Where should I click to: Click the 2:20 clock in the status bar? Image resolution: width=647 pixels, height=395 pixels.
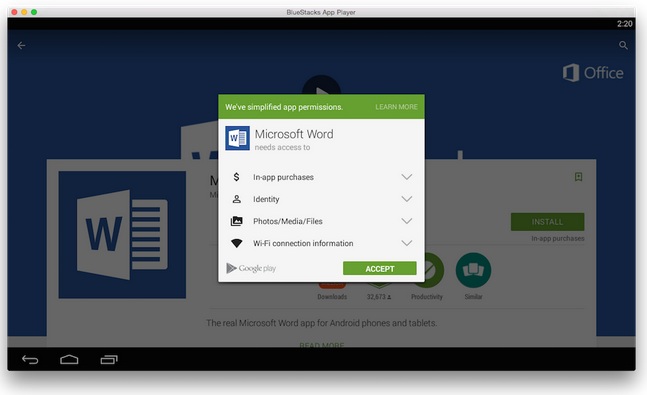pos(624,24)
